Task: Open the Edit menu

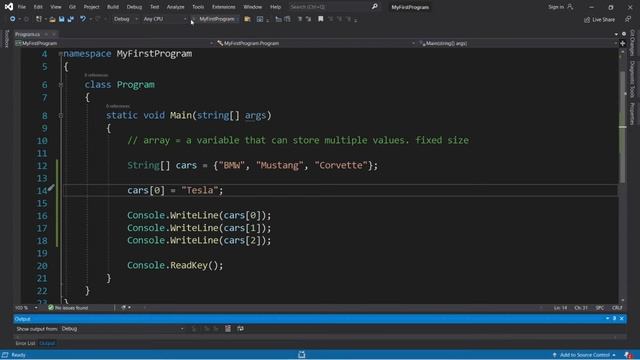Action: 38,7
